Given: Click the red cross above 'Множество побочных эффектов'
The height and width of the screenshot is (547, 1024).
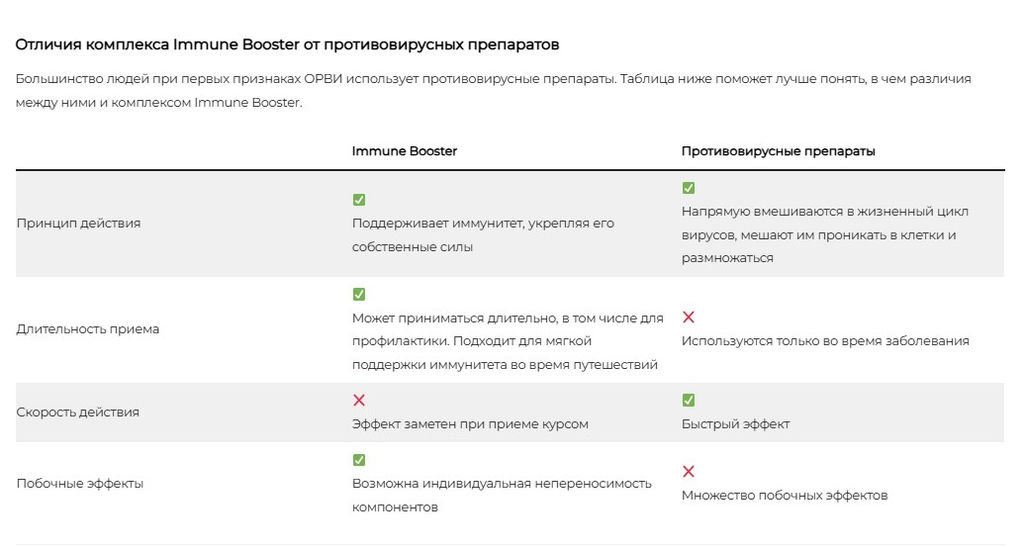Looking at the screenshot, I should coord(688,471).
